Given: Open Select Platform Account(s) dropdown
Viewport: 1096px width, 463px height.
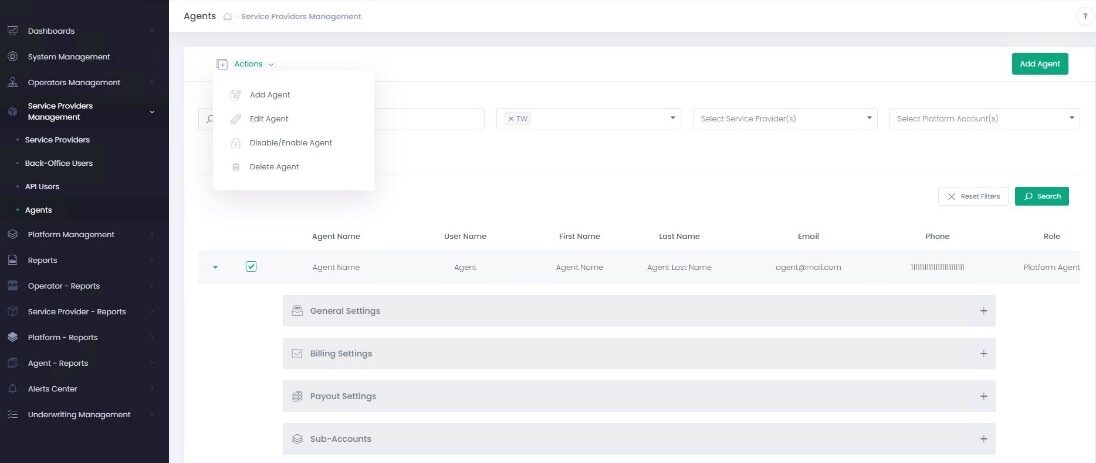Looking at the screenshot, I should [x=983, y=119].
